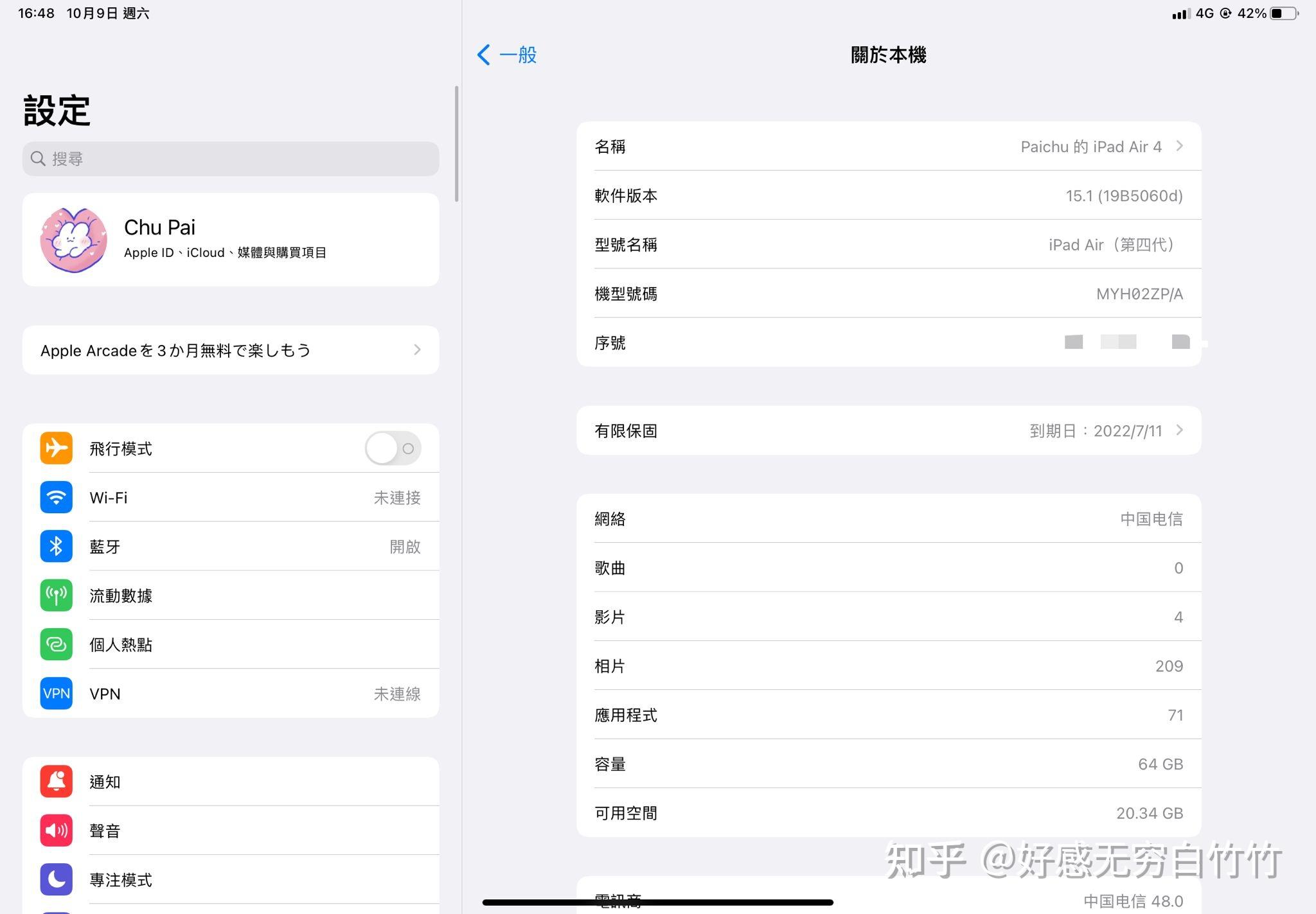
Task: Tap 關於本機 page title
Action: 889,55
